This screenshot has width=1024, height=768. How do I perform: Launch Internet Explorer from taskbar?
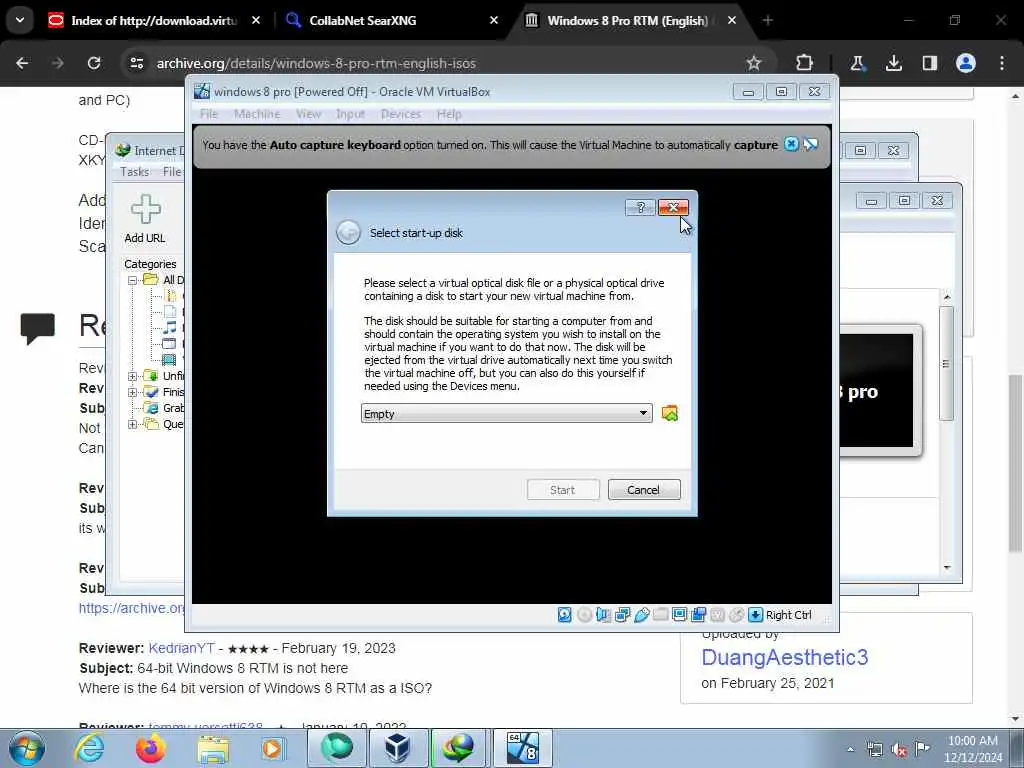89,748
